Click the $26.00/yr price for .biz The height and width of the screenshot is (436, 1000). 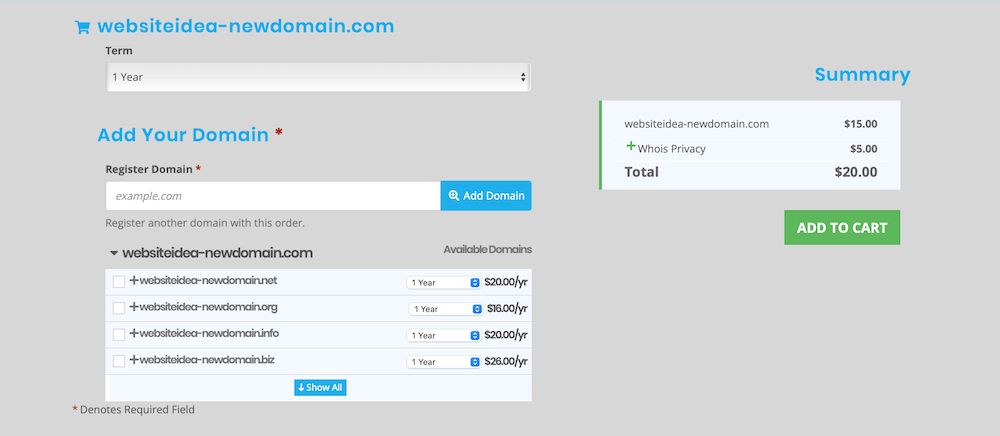coord(506,362)
